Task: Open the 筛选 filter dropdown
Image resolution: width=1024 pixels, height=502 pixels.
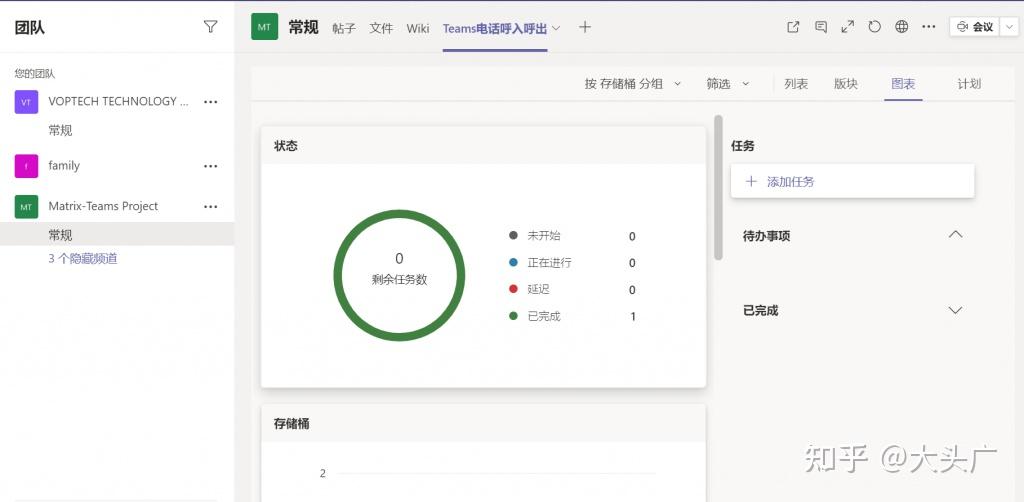Action: pos(728,84)
